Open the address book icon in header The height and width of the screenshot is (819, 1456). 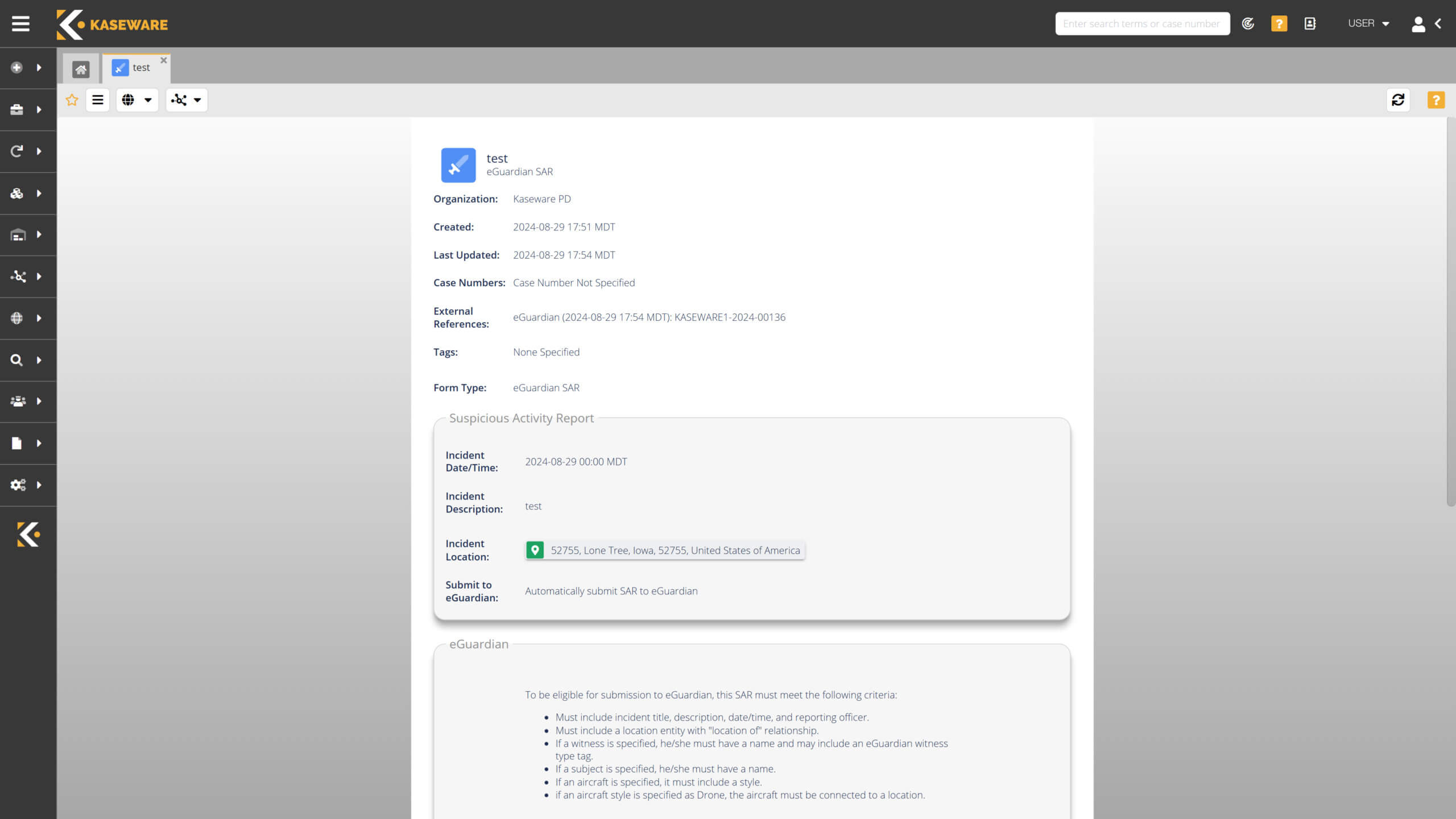[1310, 23]
